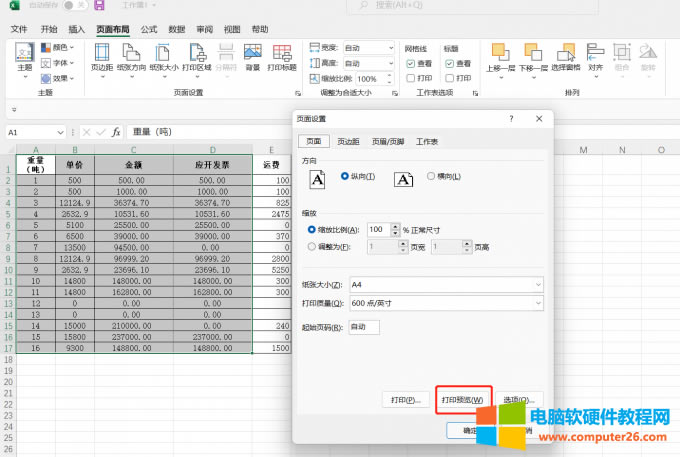680x457 pixels.
Task: Toggle the 网格线 查看 checkbox
Action: 411,63
